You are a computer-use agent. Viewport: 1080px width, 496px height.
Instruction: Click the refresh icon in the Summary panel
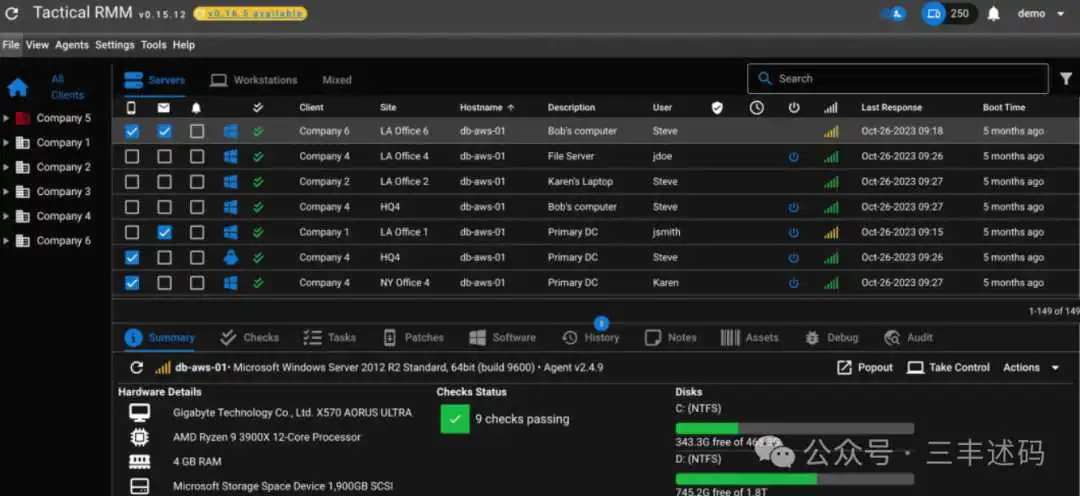[136, 368]
